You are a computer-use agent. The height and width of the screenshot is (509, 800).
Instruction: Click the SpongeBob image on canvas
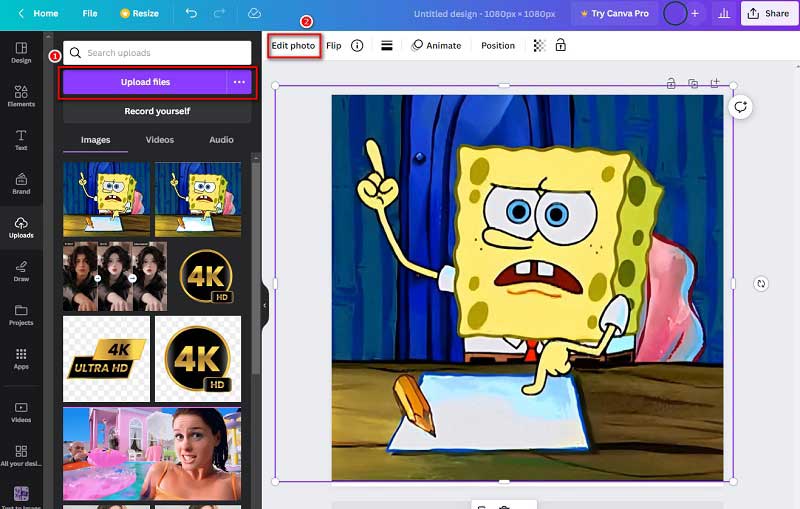527,288
